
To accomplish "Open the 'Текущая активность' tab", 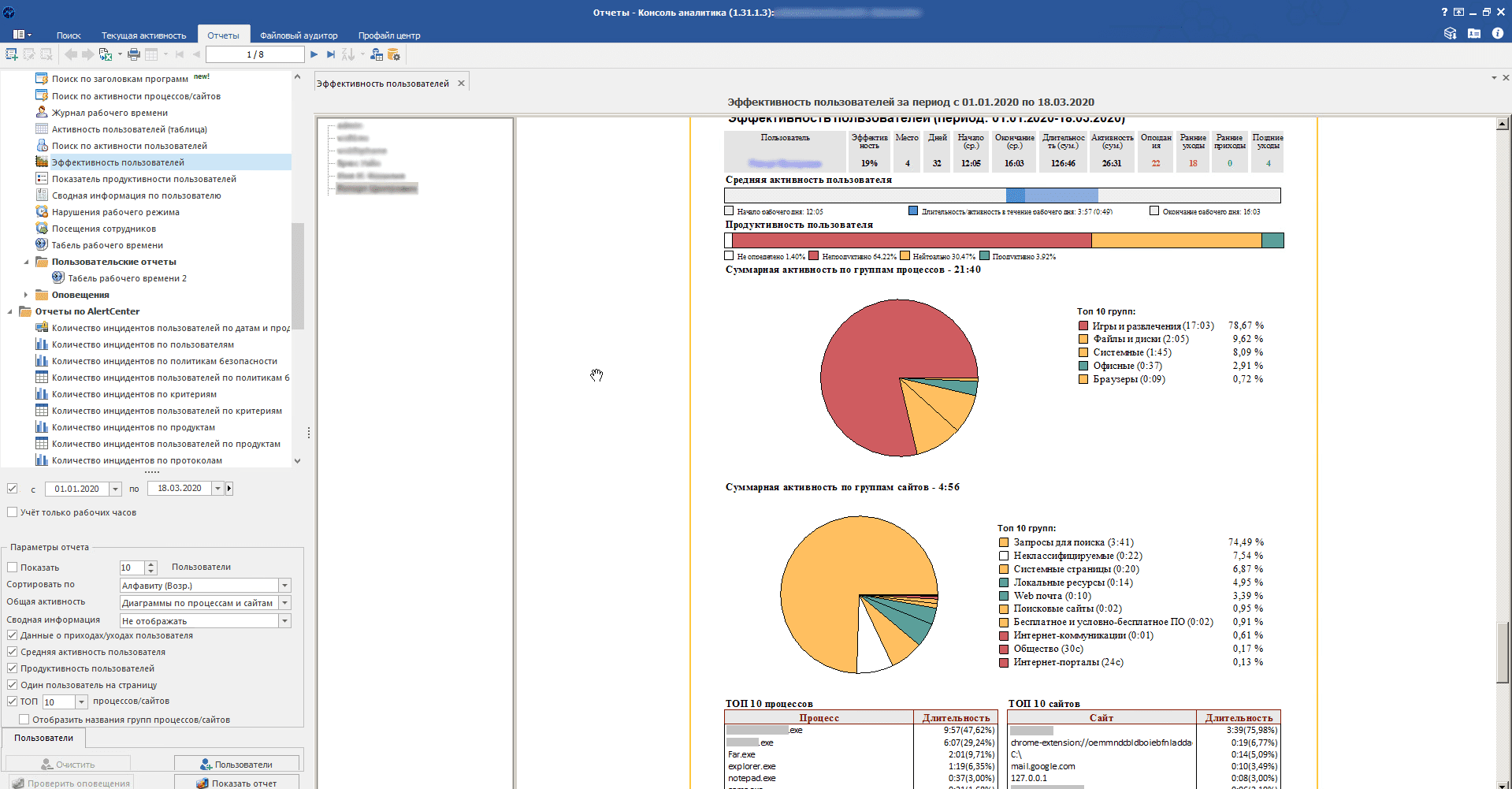I will tap(143, 35).
